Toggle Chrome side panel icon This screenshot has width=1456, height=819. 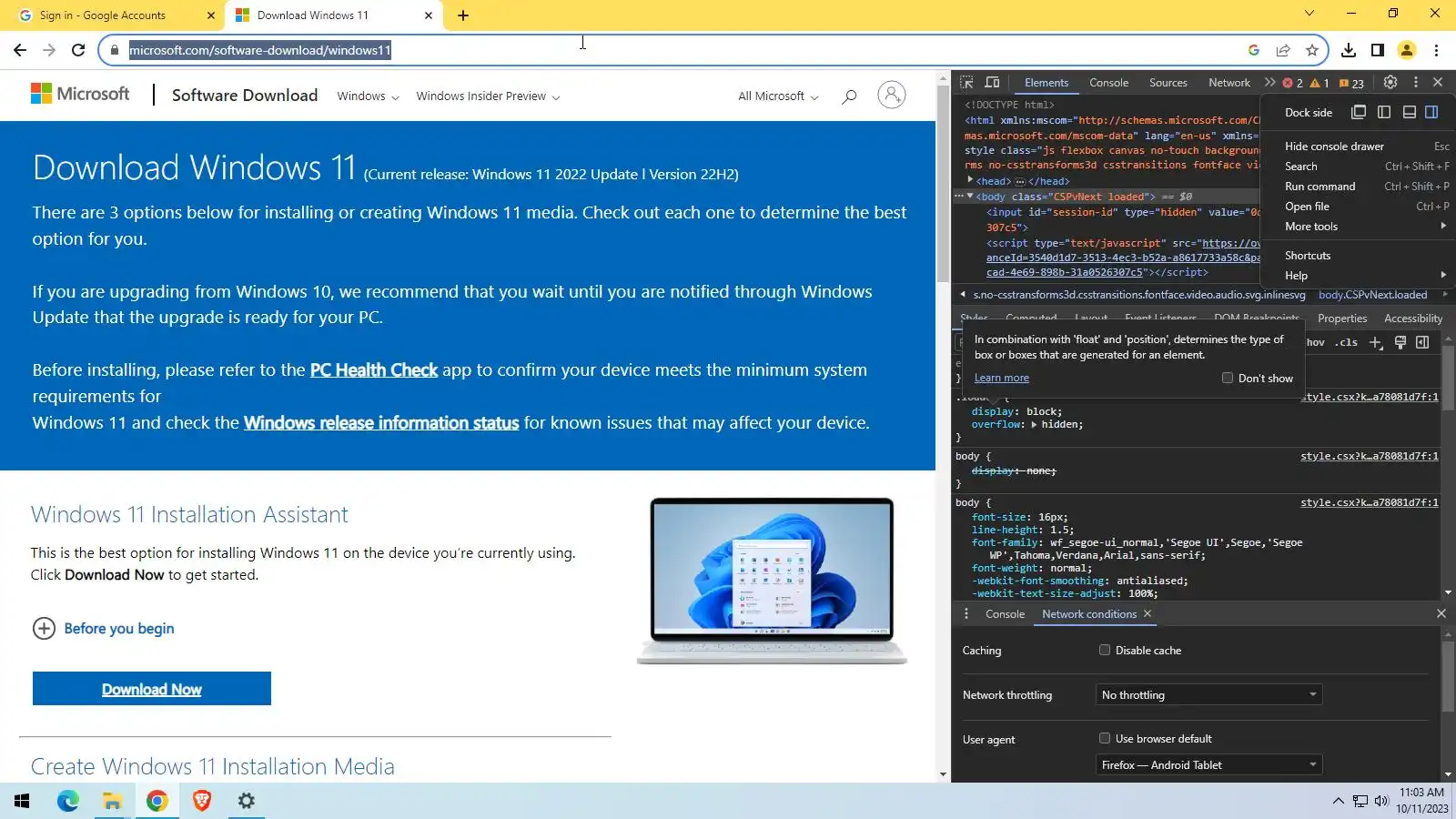[x=1378, y=50]
